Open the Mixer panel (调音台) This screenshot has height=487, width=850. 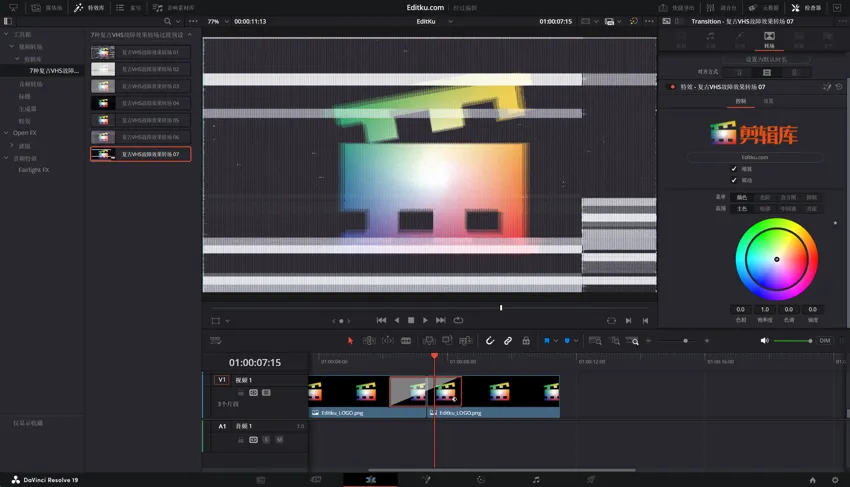[721, 7]
